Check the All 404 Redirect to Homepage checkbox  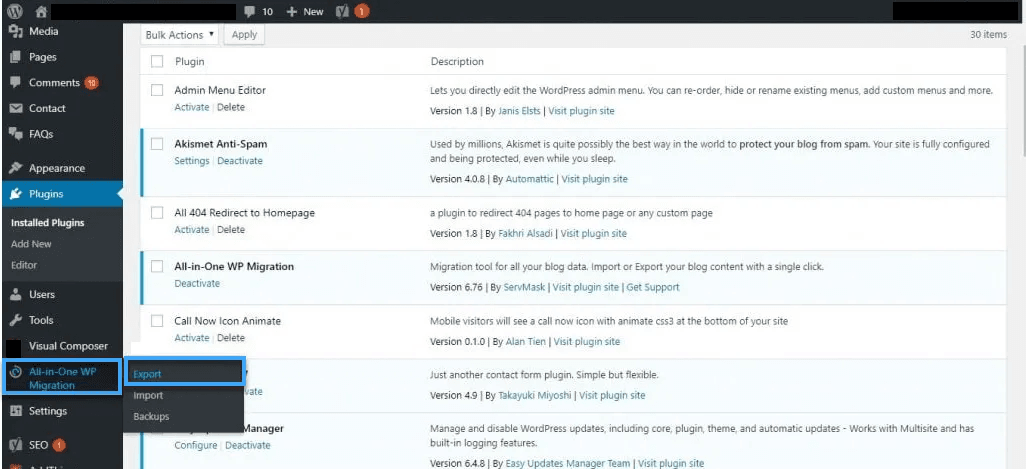pos(157,213)
